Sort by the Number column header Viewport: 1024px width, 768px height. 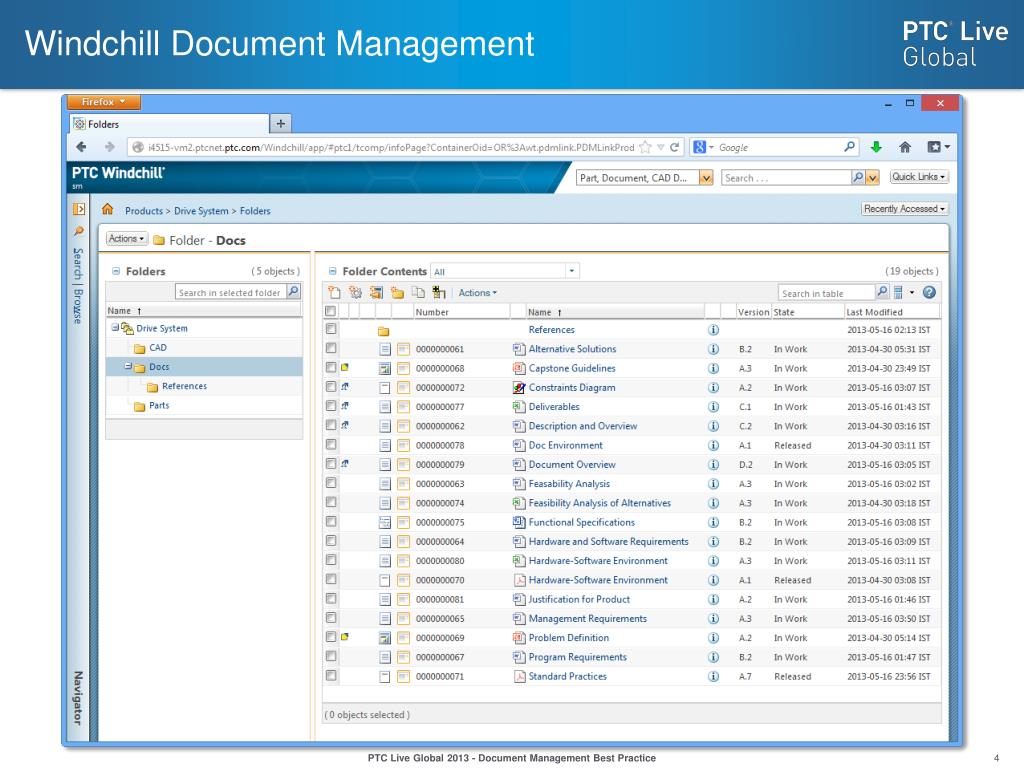[x=432, y=312]
